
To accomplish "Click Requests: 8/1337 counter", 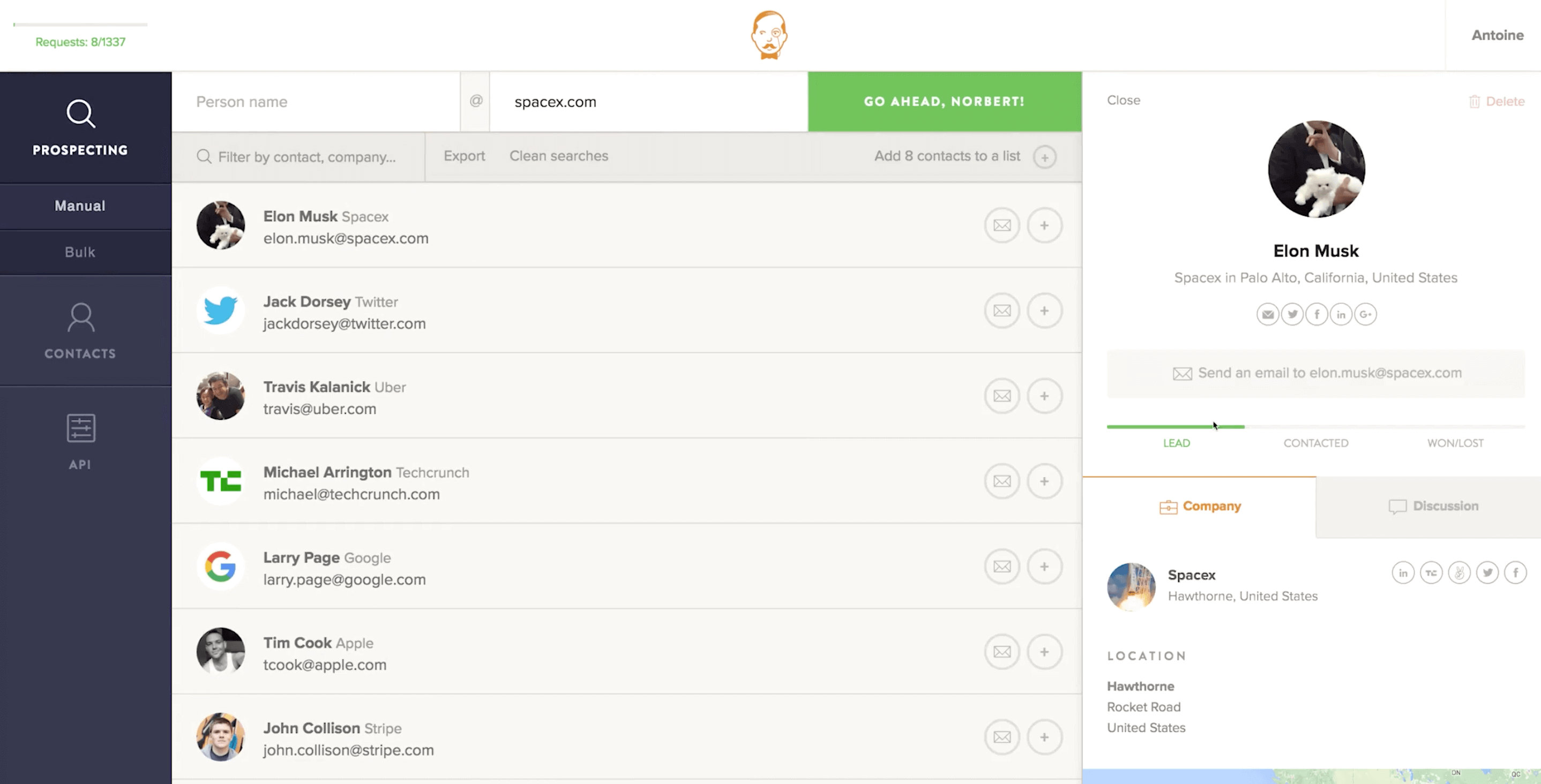I will pos(80,42).
